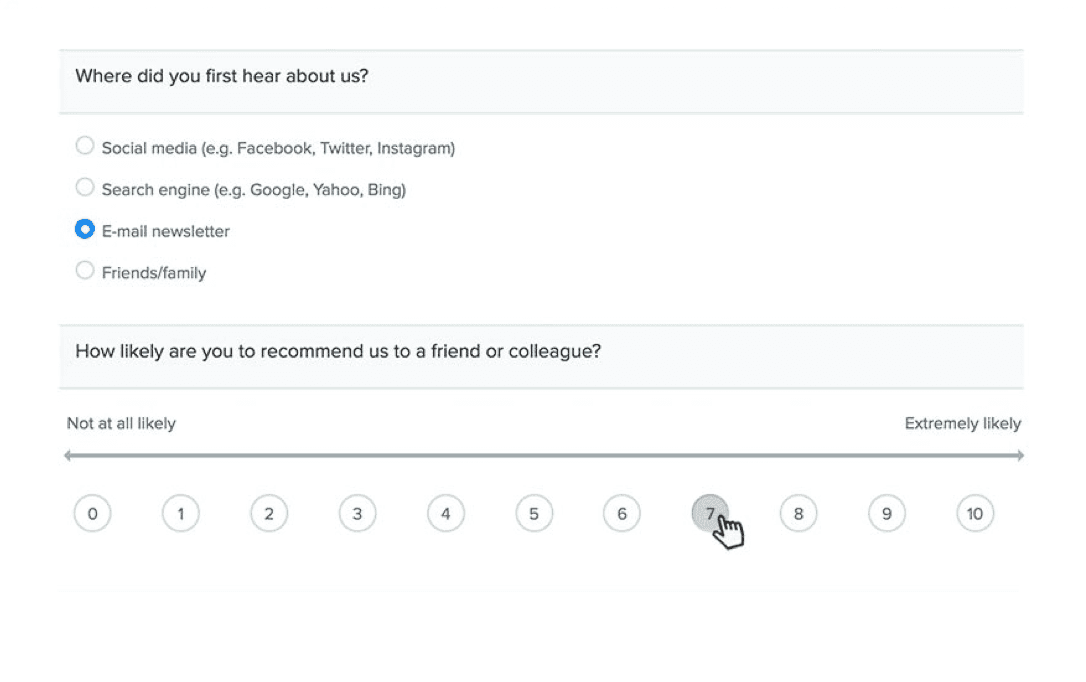Pick rating 6 on recommendation scale
Viewport: 1086px width, 682px height.
(x=622, y=514)
